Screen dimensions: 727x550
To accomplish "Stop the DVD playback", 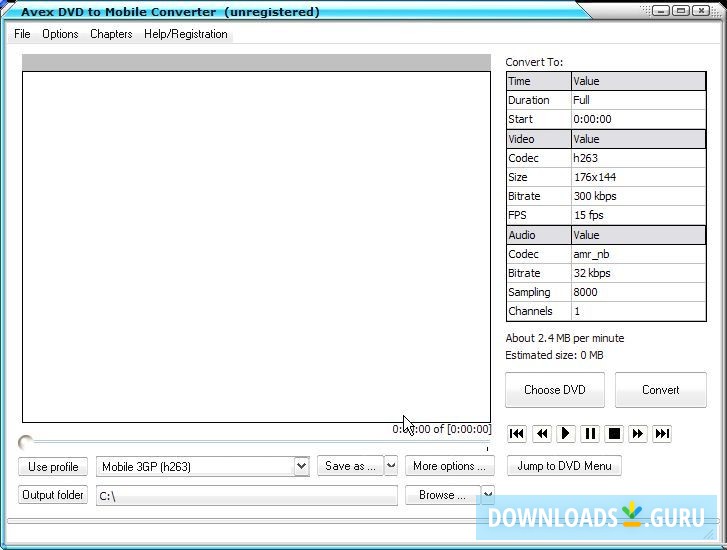I will click(614, 434).
